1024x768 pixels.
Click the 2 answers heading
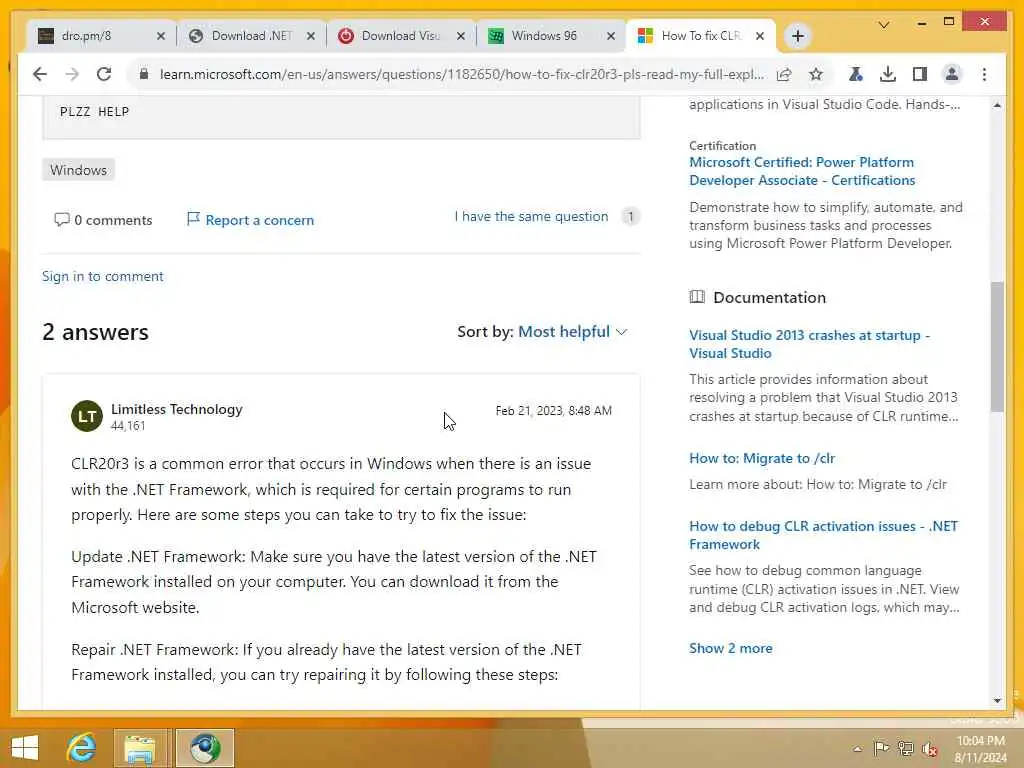[x=95, y=332]
